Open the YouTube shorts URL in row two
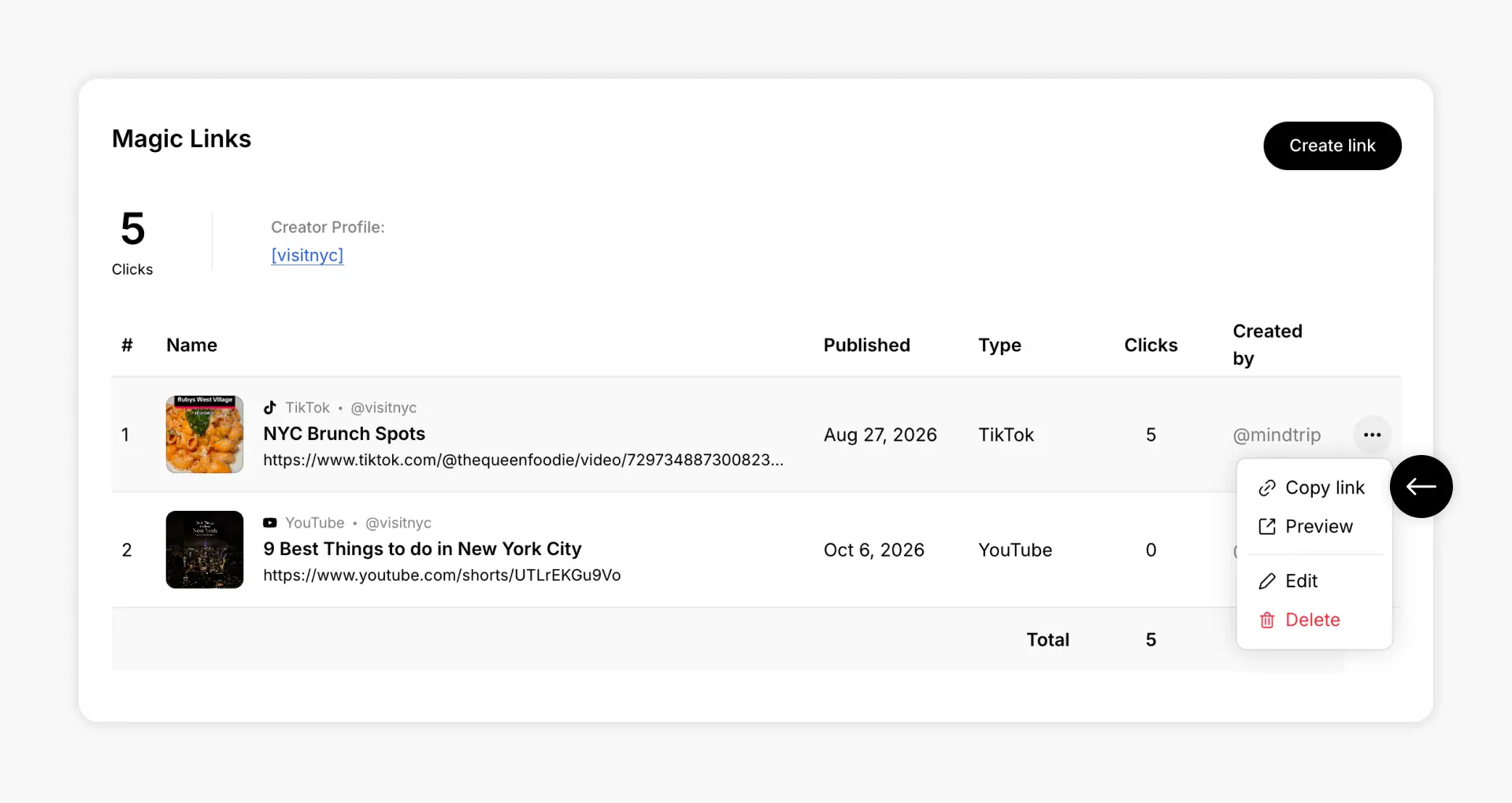1512x803 pixels. coord(442,575)
